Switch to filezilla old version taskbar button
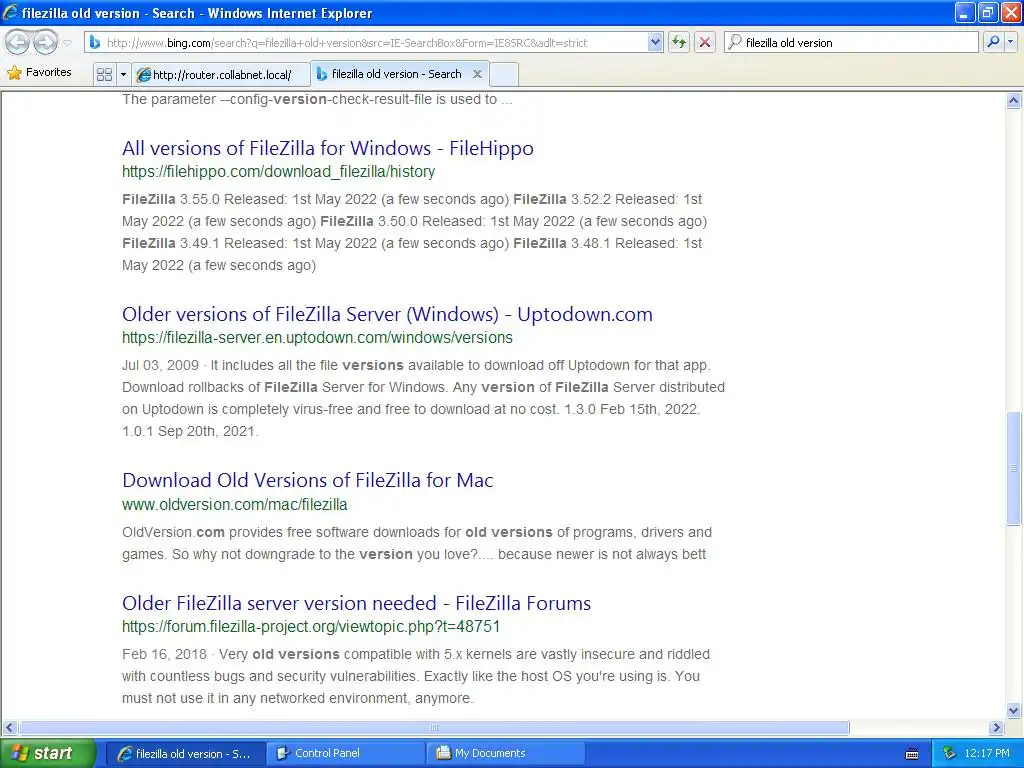1024x768 pixels. (x=185, y=754)
